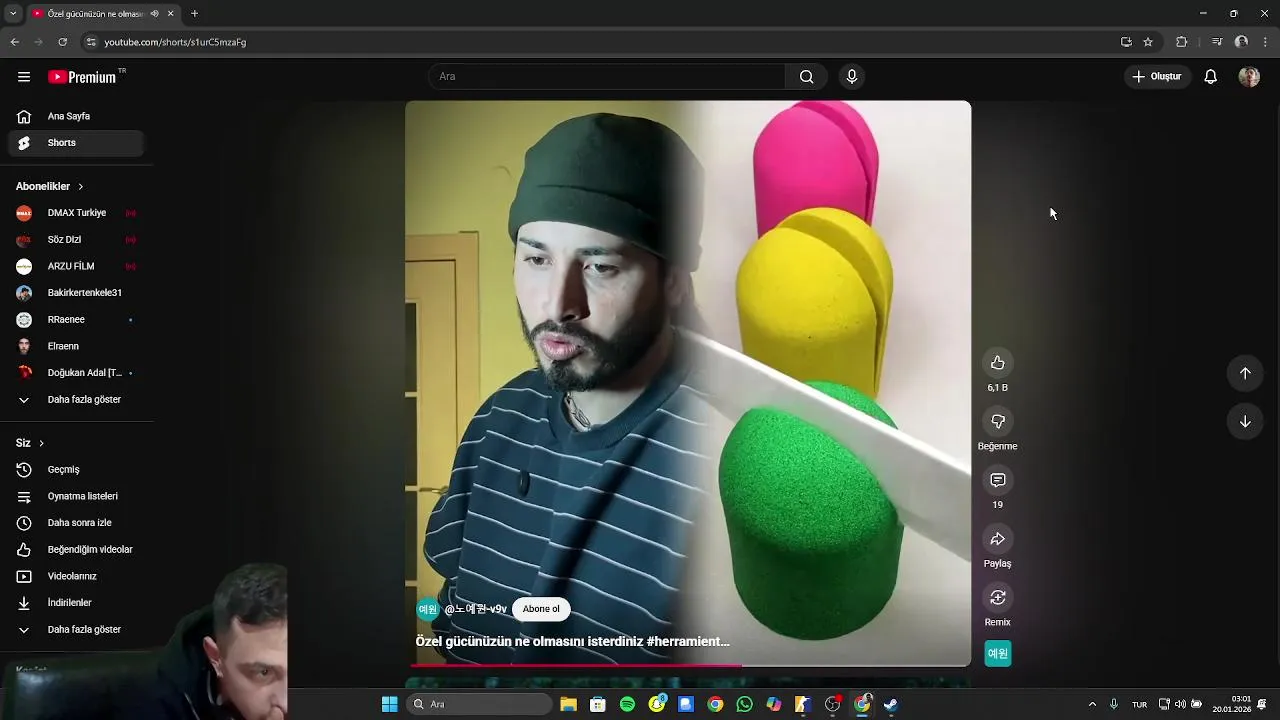
Task: Click the taskbar Ara search box
Action: click(x=479, y=704)
